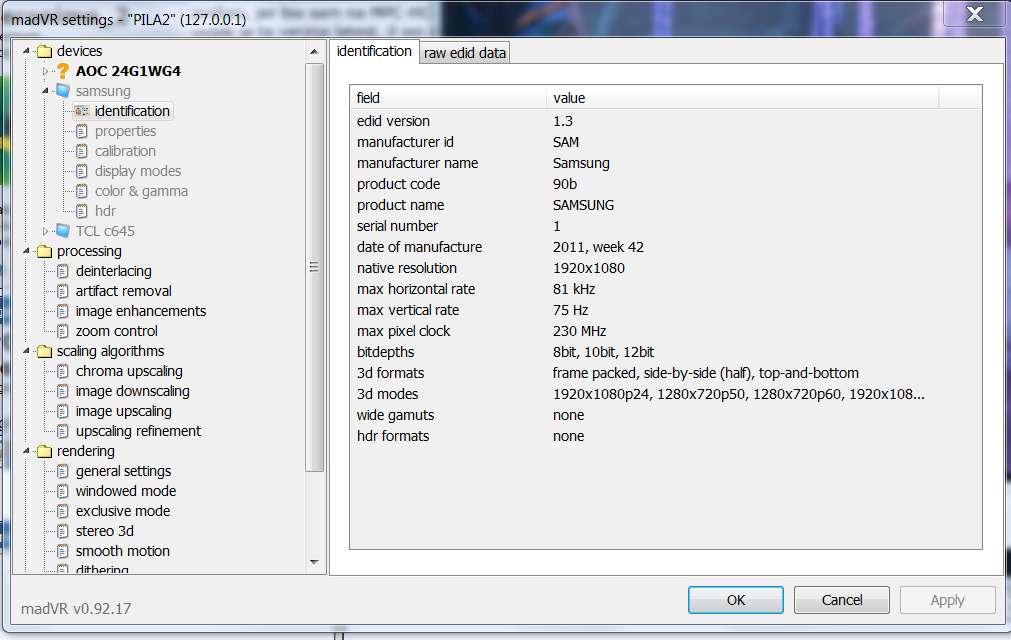Click the tree scrollbar up arrow
This screenshot has width=1011, height=640.
[314, 52]
